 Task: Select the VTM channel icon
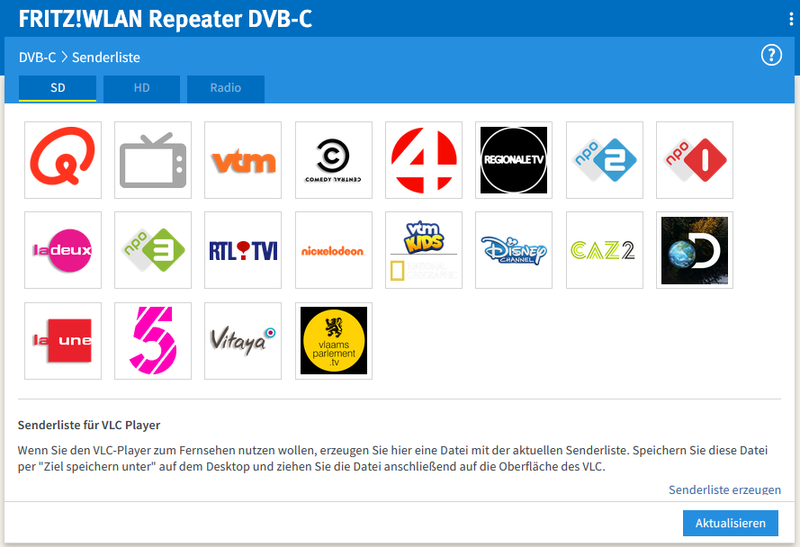coord(243,160)
